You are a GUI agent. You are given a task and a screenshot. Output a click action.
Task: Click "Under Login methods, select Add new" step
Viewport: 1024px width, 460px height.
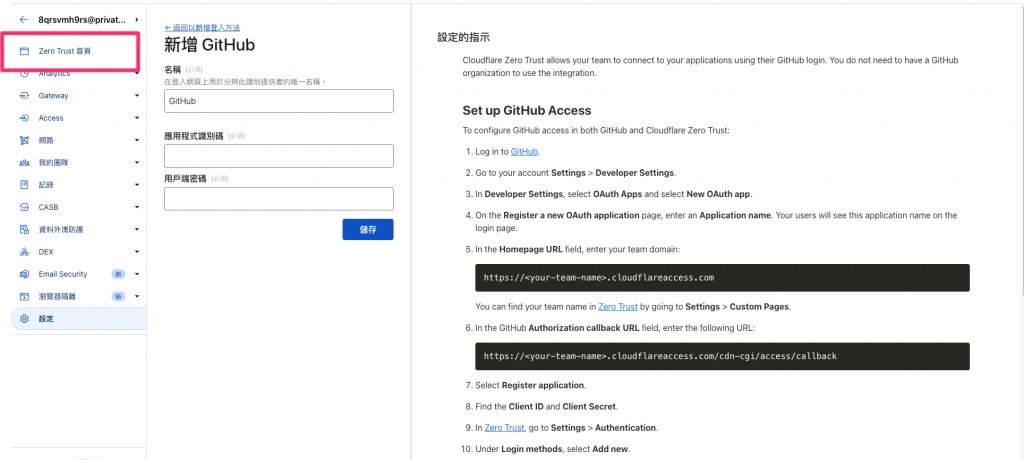pos(552,450)
